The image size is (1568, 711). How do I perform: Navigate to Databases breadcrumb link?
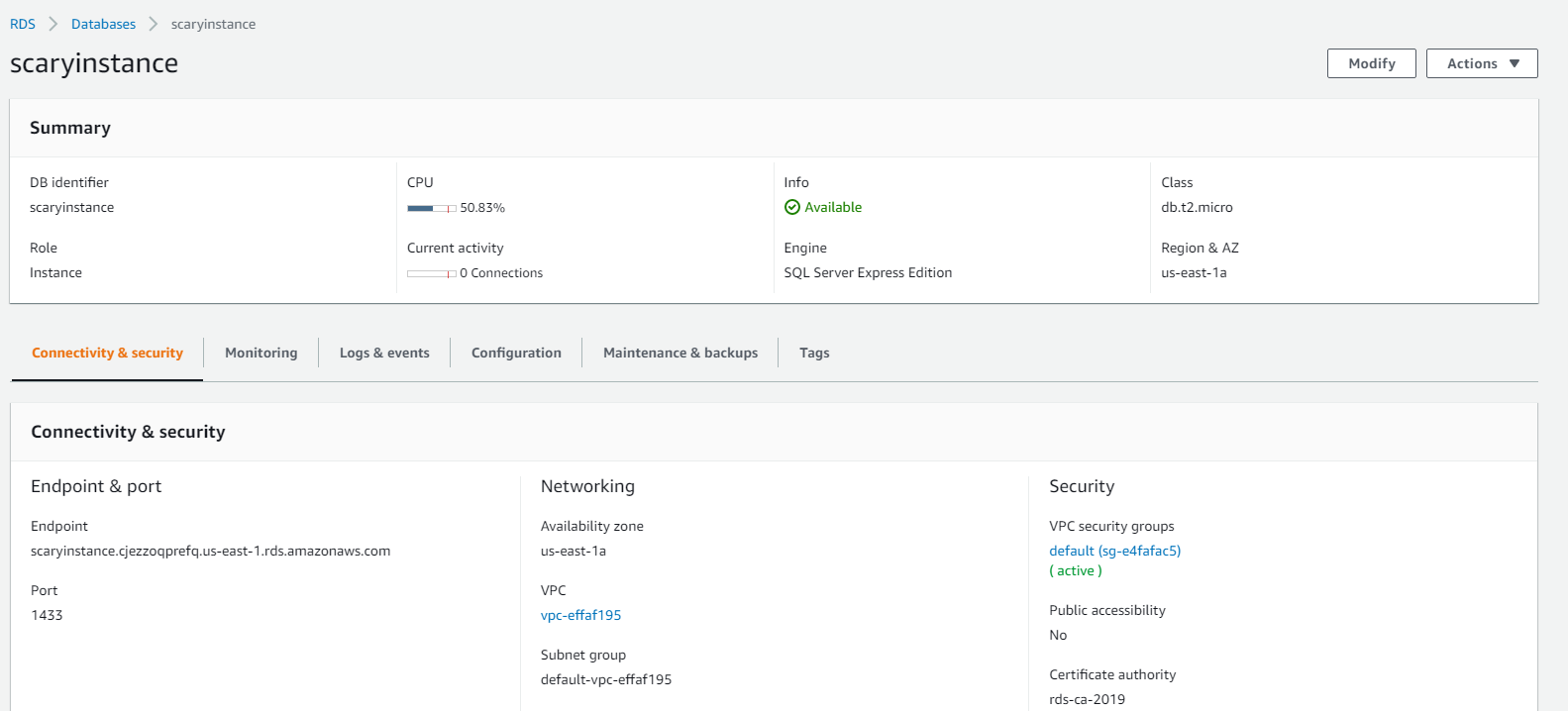point(103,24)
